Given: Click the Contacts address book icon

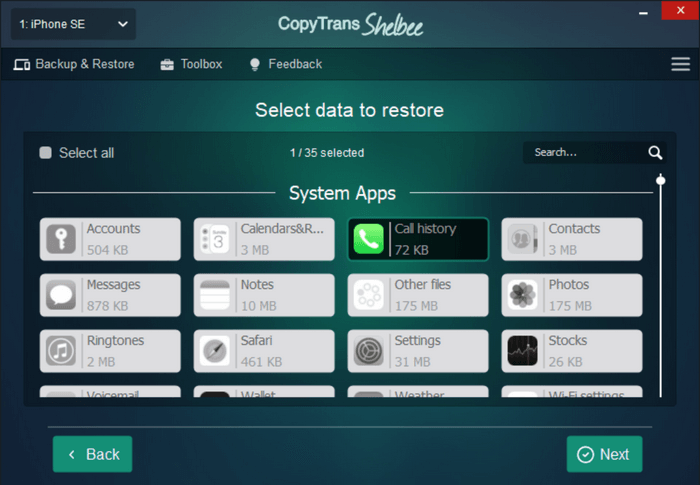Looking at the screenshot, I should click(522, 239).
